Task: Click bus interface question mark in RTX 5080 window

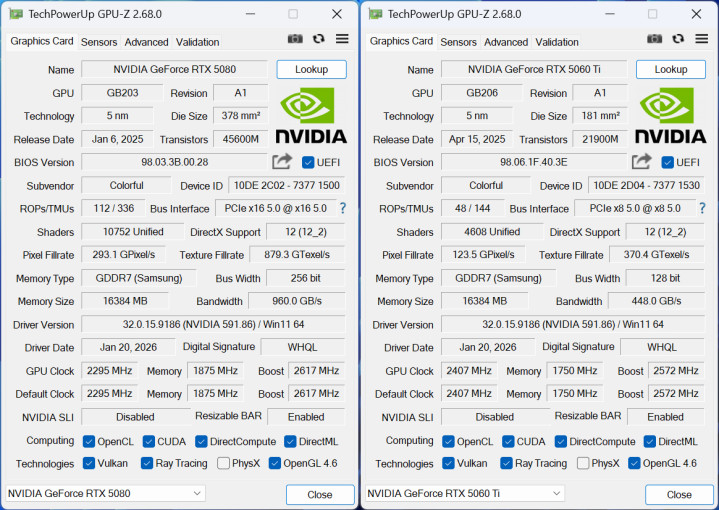Action: click(343, 208)
